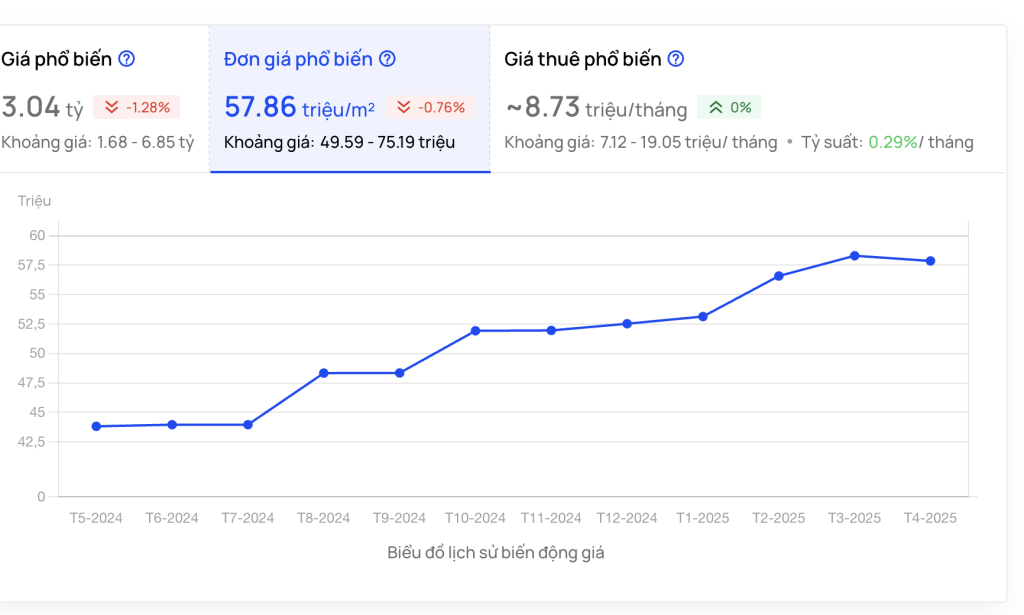Click the -1.28% change badge
Image resolution: width=1024 pixels, height=615 pixels.
(x=136, y=107)
